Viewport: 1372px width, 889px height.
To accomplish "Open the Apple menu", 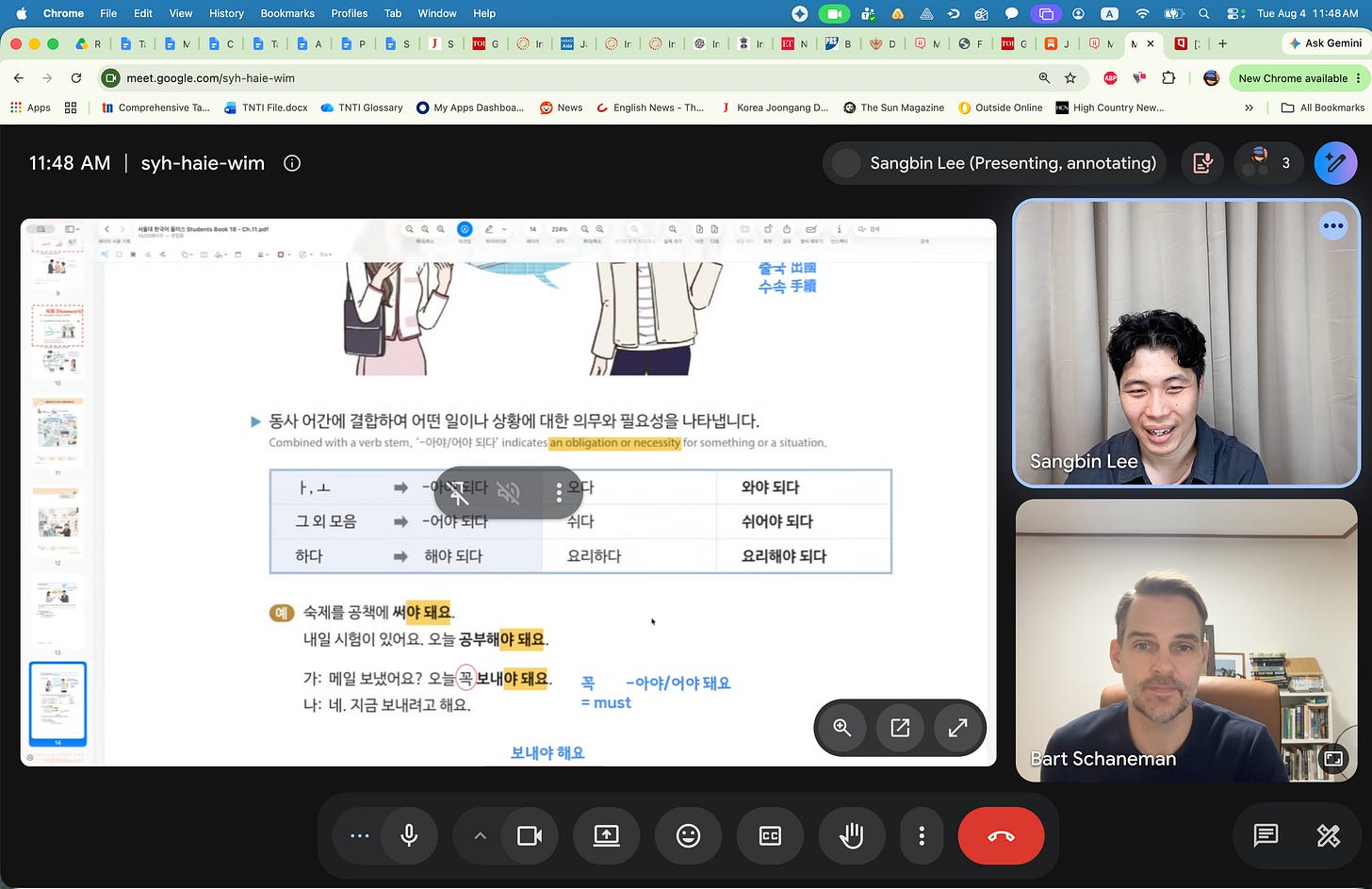I will (22, 13).
